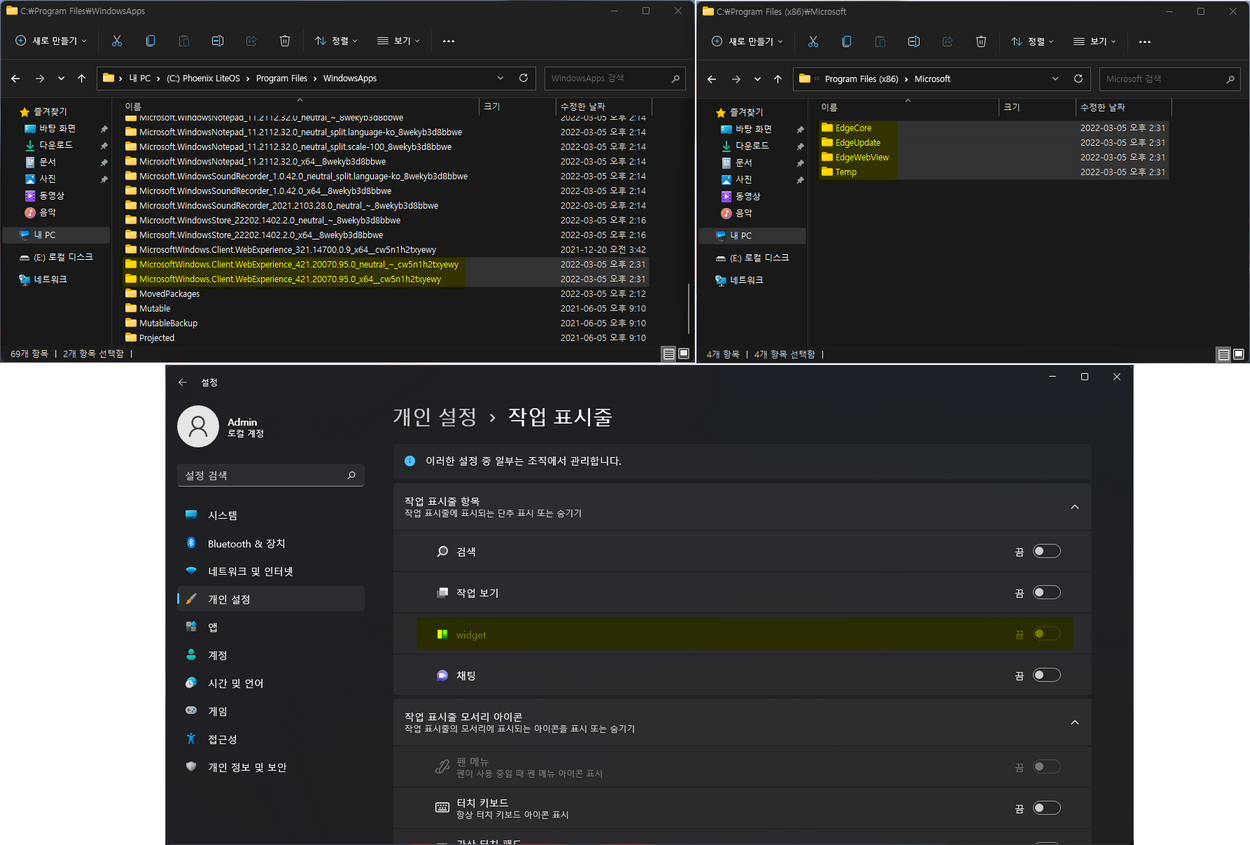Open 접근성 in Settings sidebar
Screen dimensions: 1250x845
(x=270, y=739)
